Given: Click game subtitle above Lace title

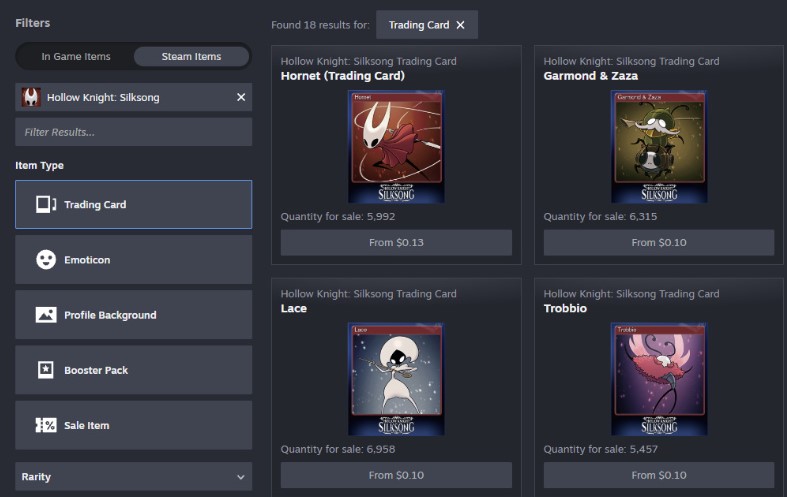Looking at the screenshot, I should point(368,294).
